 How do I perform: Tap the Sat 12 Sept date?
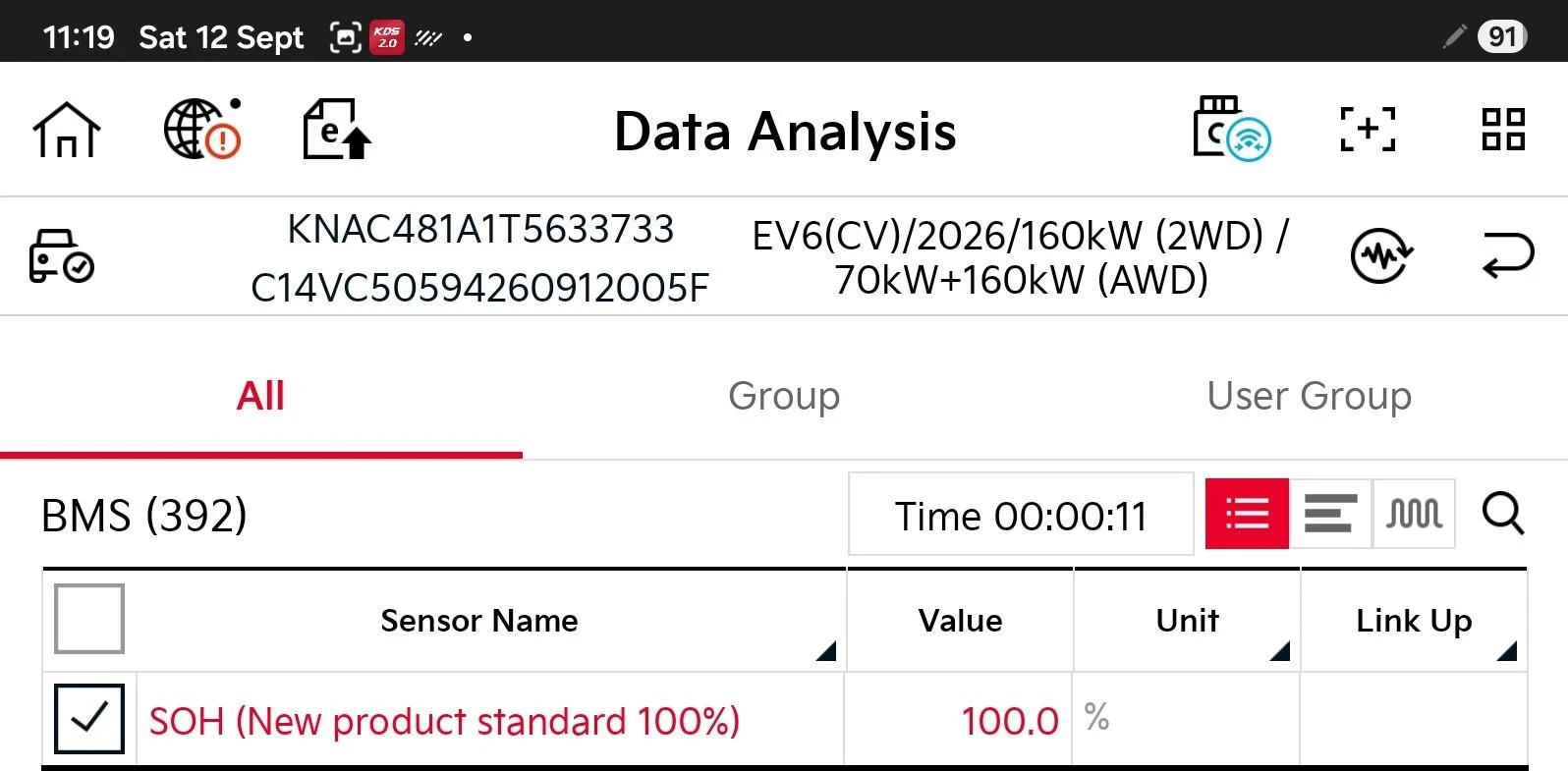(x=221, y=37)
